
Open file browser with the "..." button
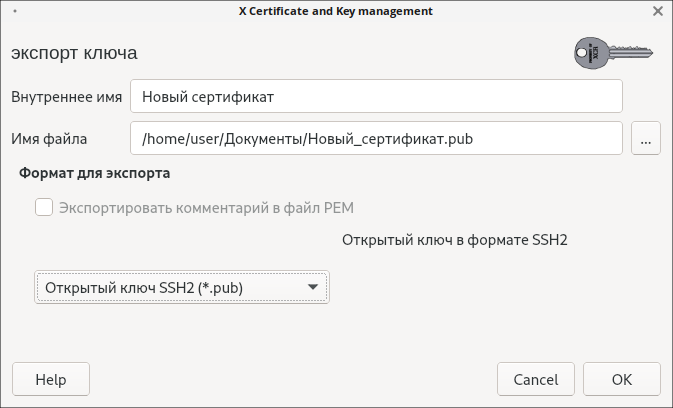click(645, 139)
